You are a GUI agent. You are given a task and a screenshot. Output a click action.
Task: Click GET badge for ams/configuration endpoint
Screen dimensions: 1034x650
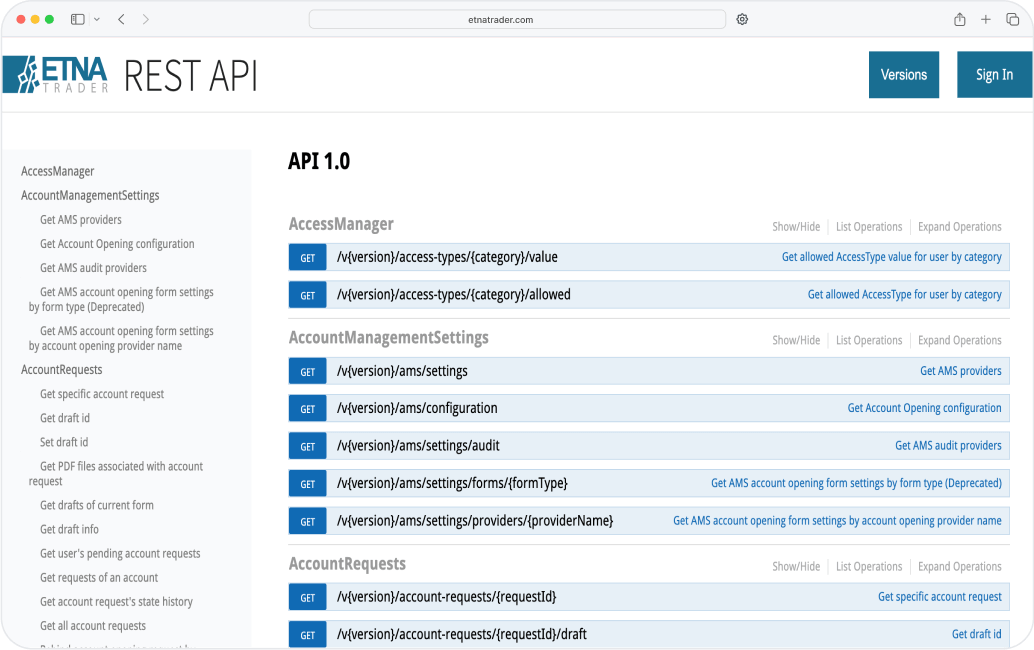point(307,409)
